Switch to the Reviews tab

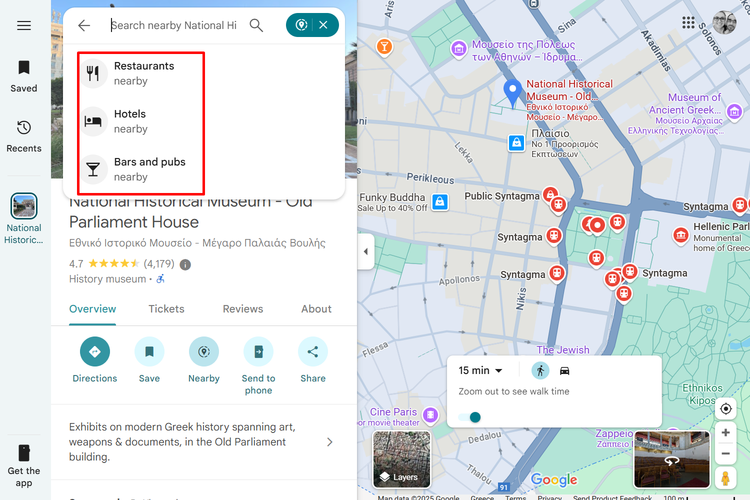pyautogui.click(x=243, y=309)
